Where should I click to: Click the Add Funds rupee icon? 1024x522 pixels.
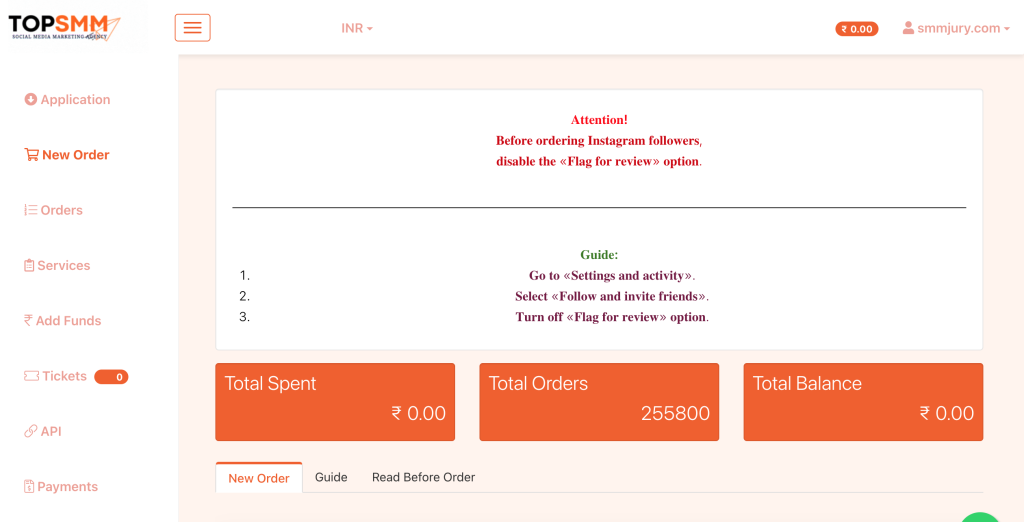(x=28, y=321)
